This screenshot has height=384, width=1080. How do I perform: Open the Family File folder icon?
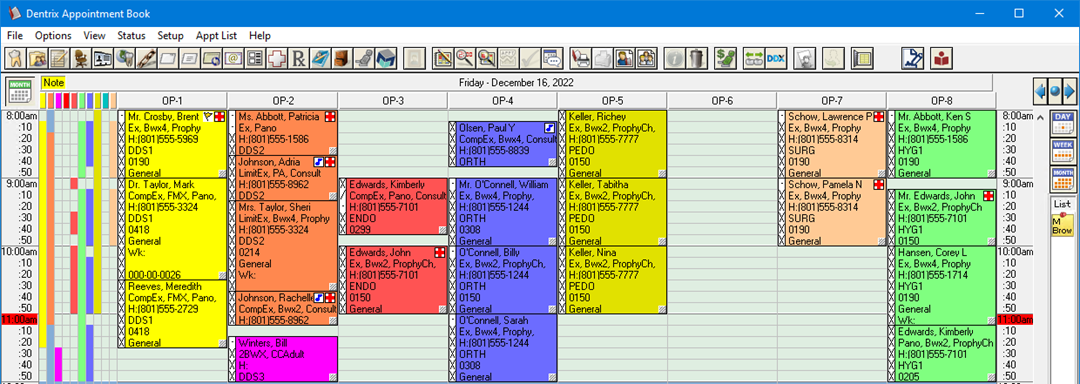coord(37,58)
